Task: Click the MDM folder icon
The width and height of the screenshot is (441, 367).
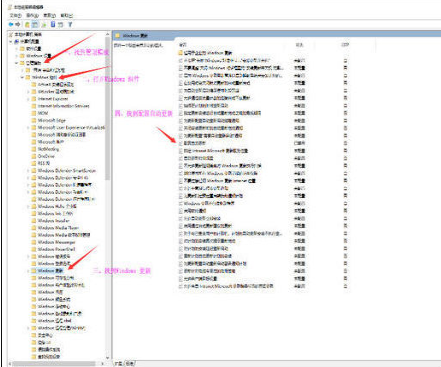Action: [x=34, y=113]
